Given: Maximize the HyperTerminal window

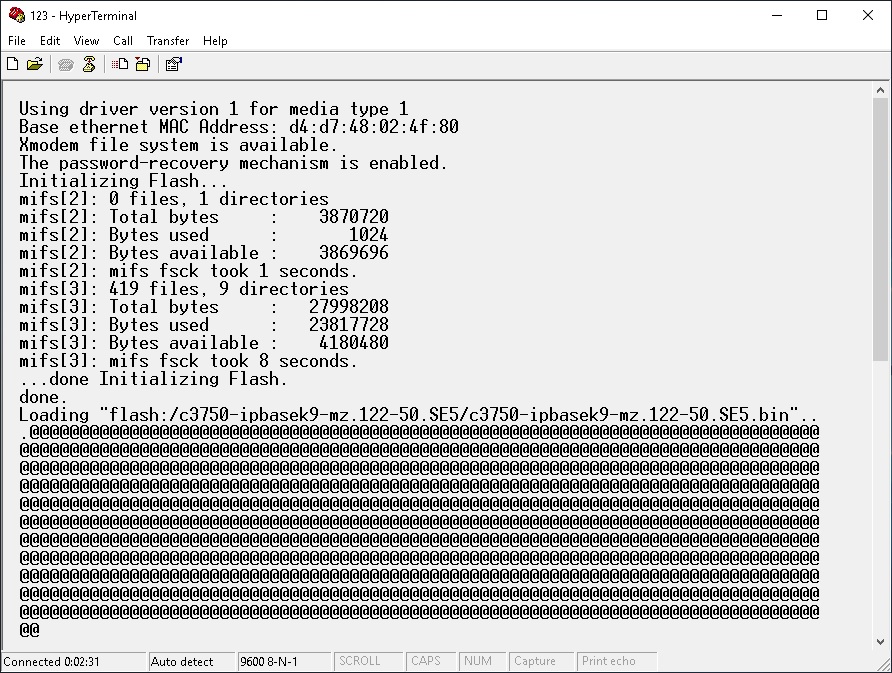Looking at the screenshot, I should pyautogui.click(x=822, y=15).
